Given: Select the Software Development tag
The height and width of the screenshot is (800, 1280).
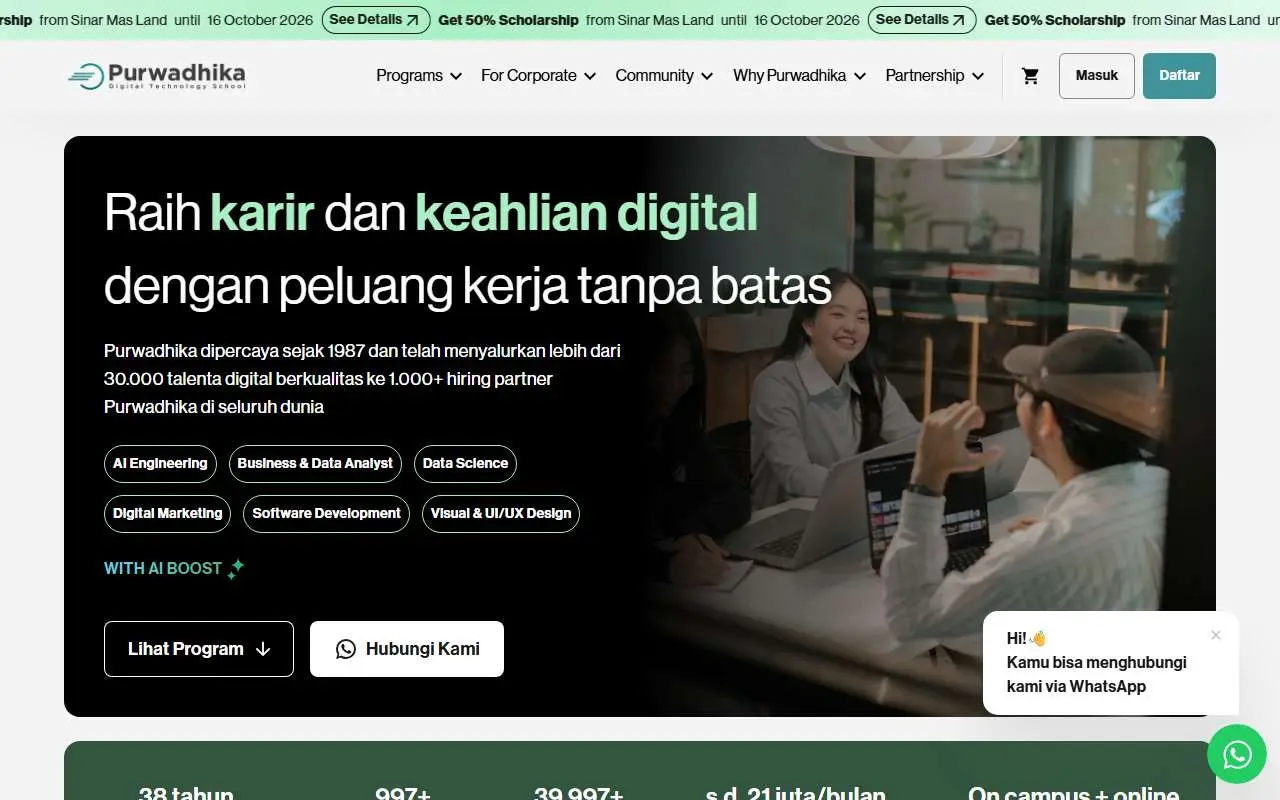Looking at the screenshot, I should click(326, 514).
